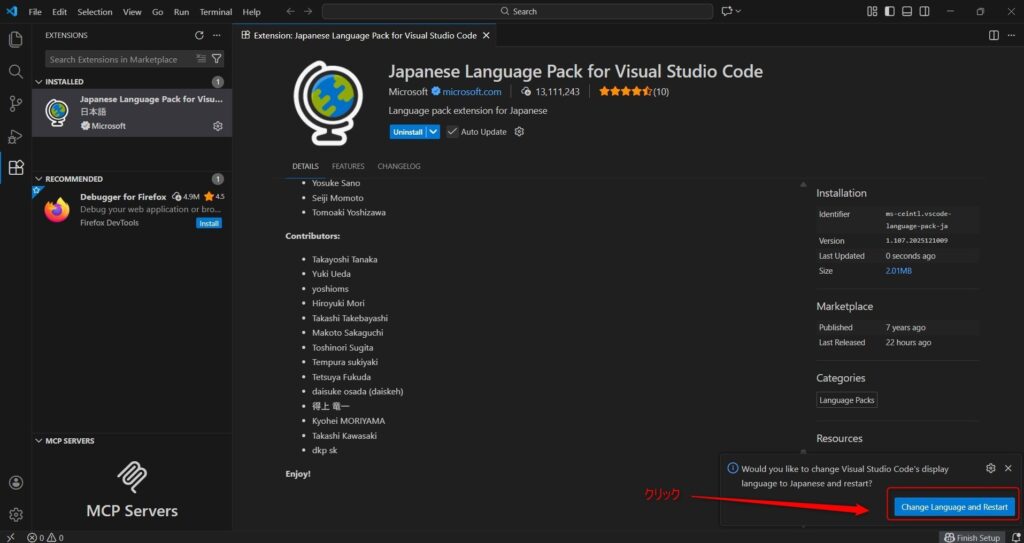Open the 2.01MB size link
1024x543 pixels.
click(899, 271)
